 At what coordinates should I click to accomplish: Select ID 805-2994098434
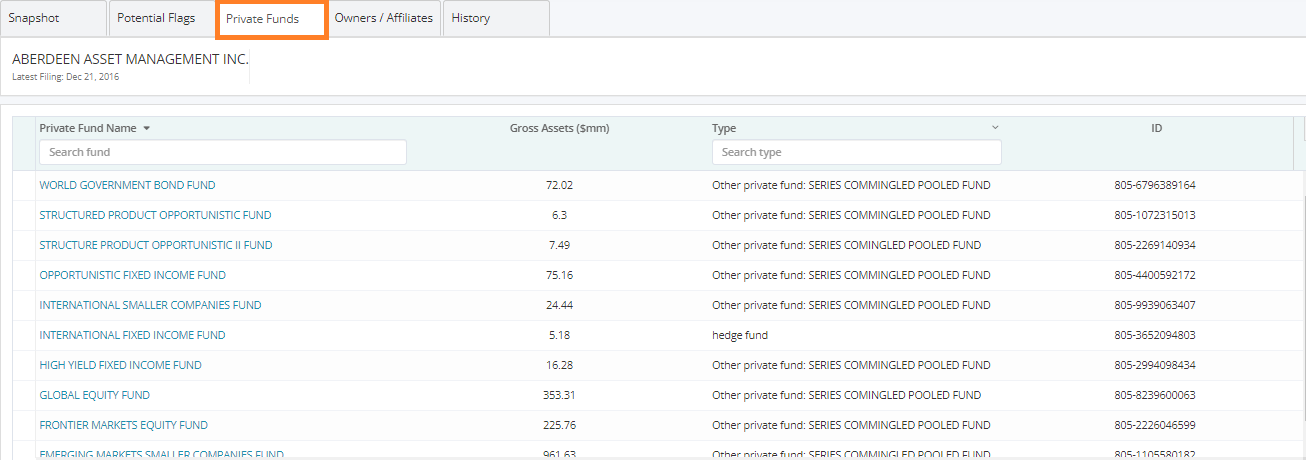click(x=1155, y=365)
